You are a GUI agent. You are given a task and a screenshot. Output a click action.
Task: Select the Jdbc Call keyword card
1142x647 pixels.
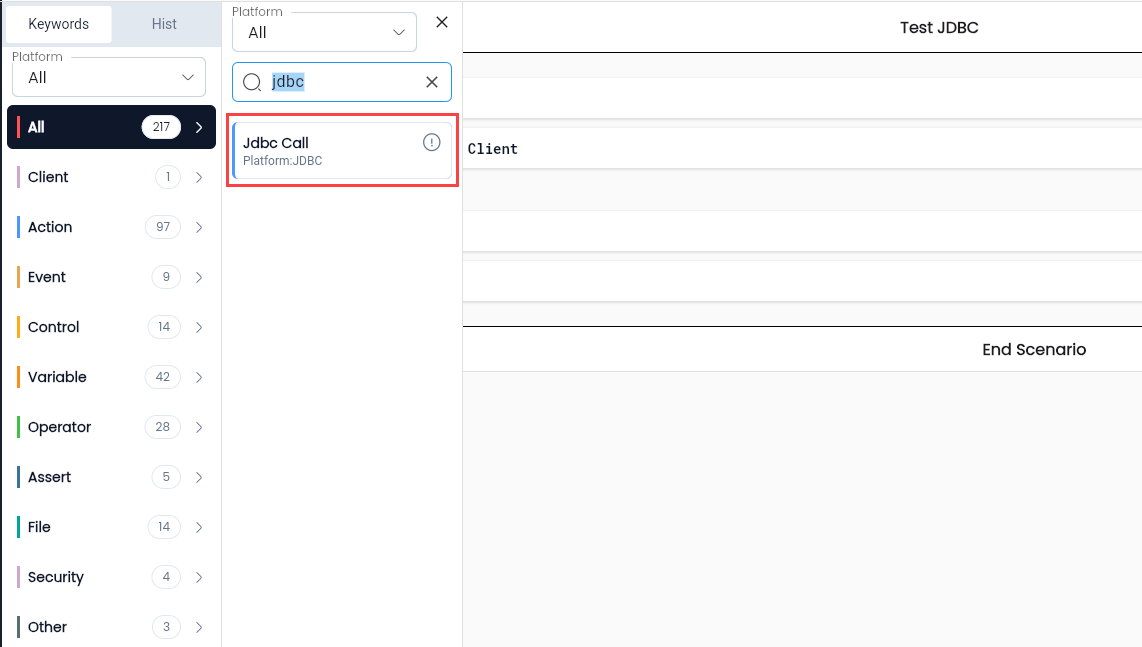pos(342,150)
